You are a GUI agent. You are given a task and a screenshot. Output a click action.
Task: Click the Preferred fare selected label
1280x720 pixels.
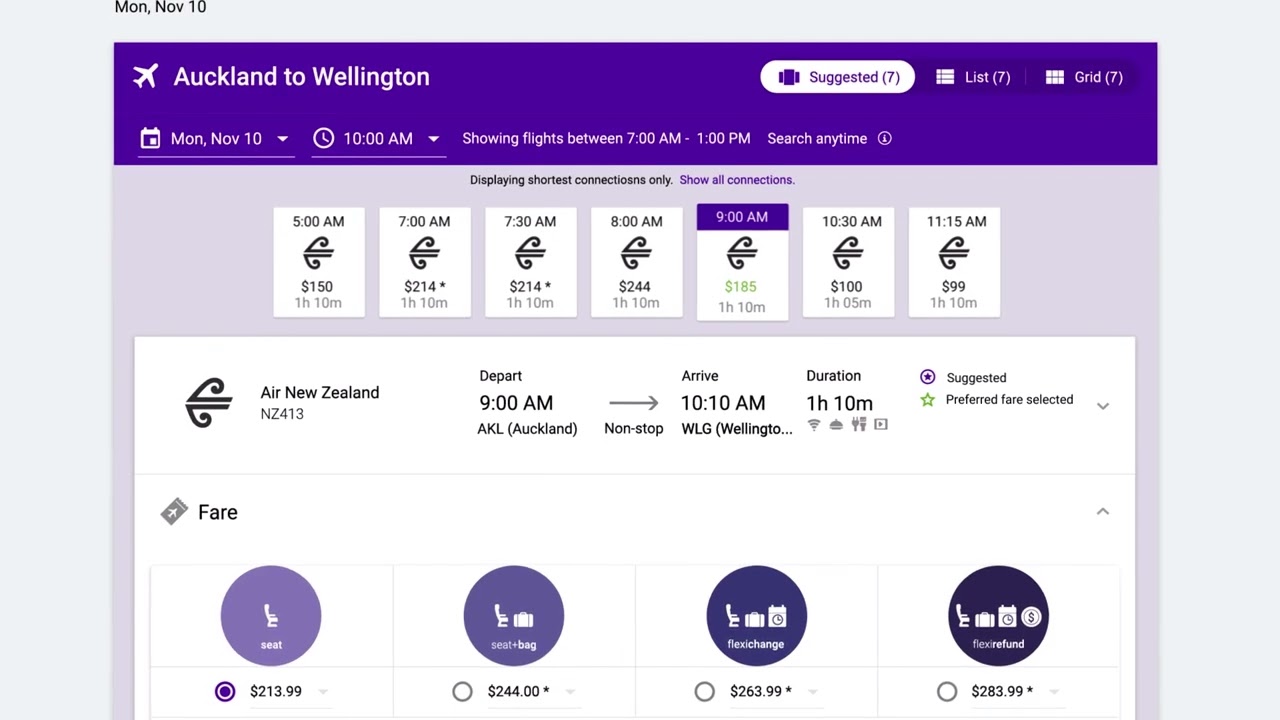[x=1009, y=400]
